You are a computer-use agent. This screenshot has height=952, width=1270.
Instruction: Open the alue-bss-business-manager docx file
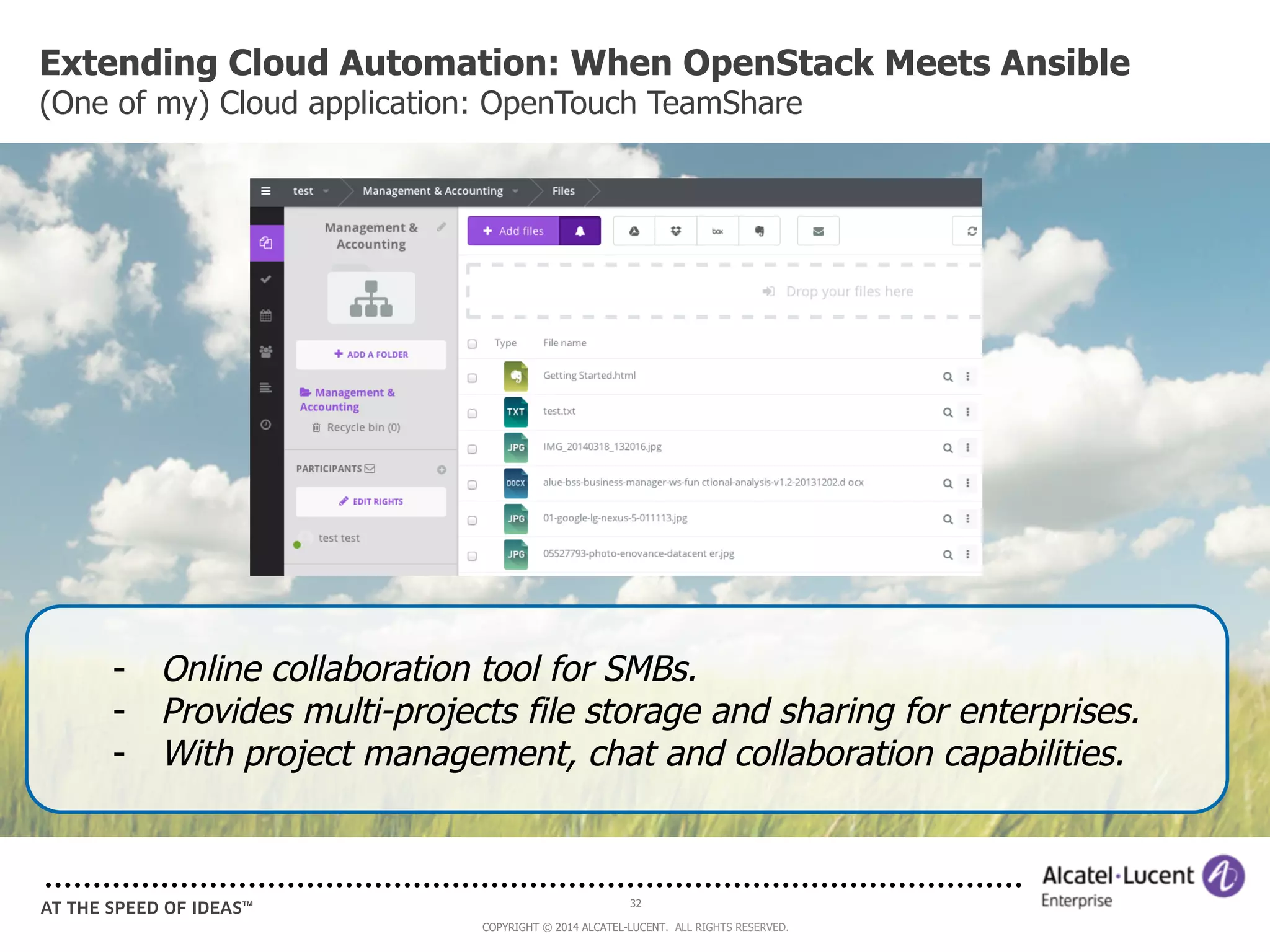click(703, 482)
